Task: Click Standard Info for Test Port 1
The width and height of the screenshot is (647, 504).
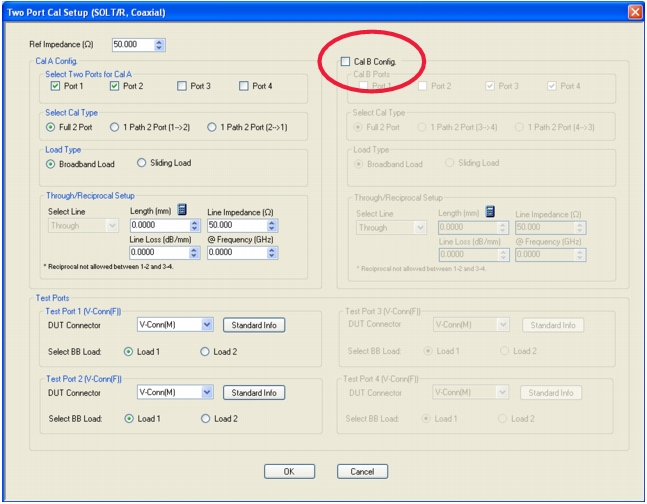Action: (253, 325)
